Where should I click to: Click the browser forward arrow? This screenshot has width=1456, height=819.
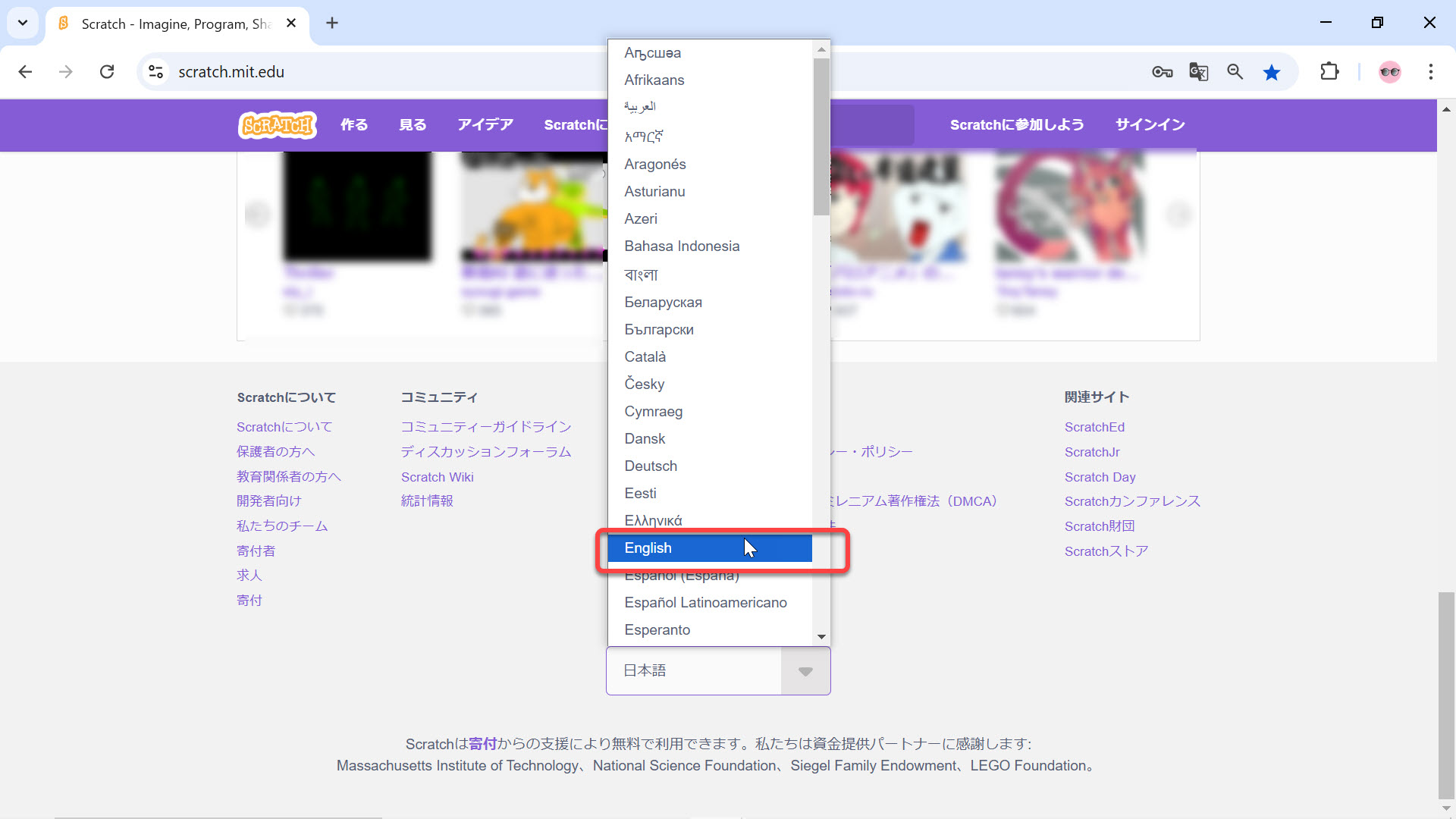coord(66,71)
